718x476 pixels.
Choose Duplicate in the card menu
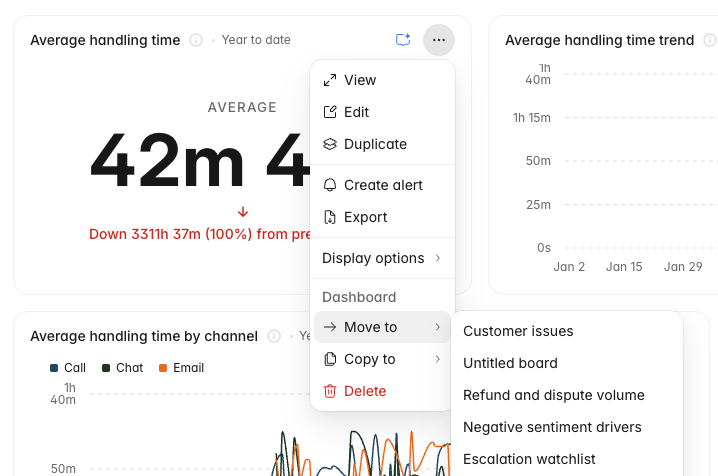382,144
